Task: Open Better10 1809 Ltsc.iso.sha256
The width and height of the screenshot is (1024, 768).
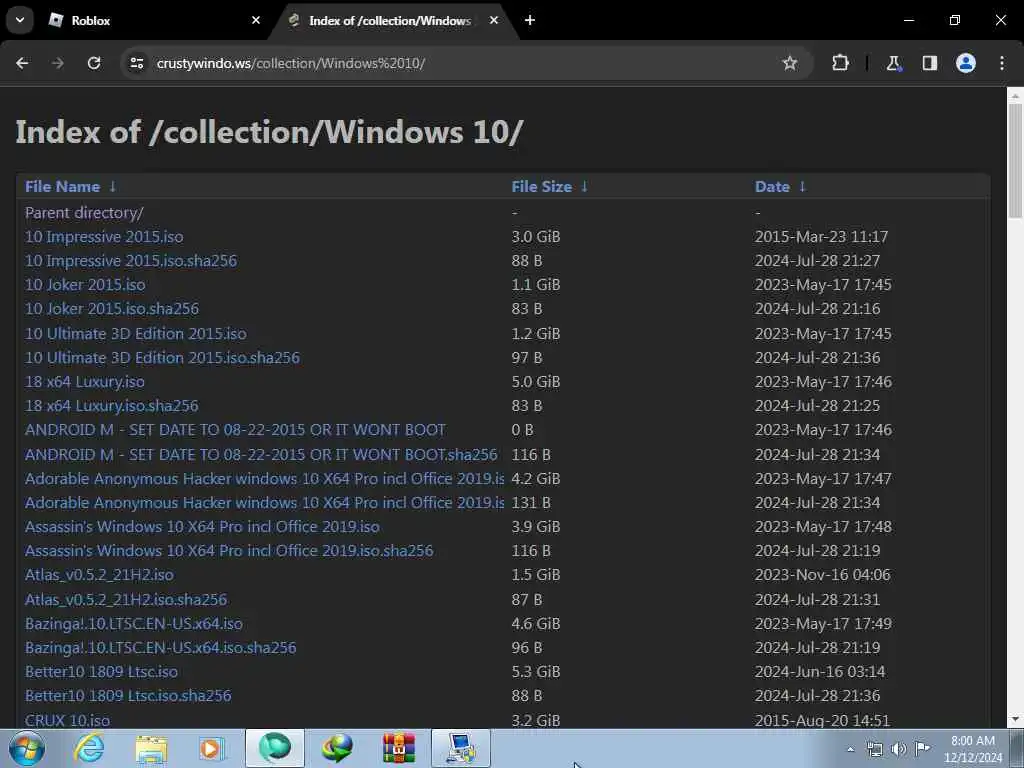Action: (x=128, y=696)
